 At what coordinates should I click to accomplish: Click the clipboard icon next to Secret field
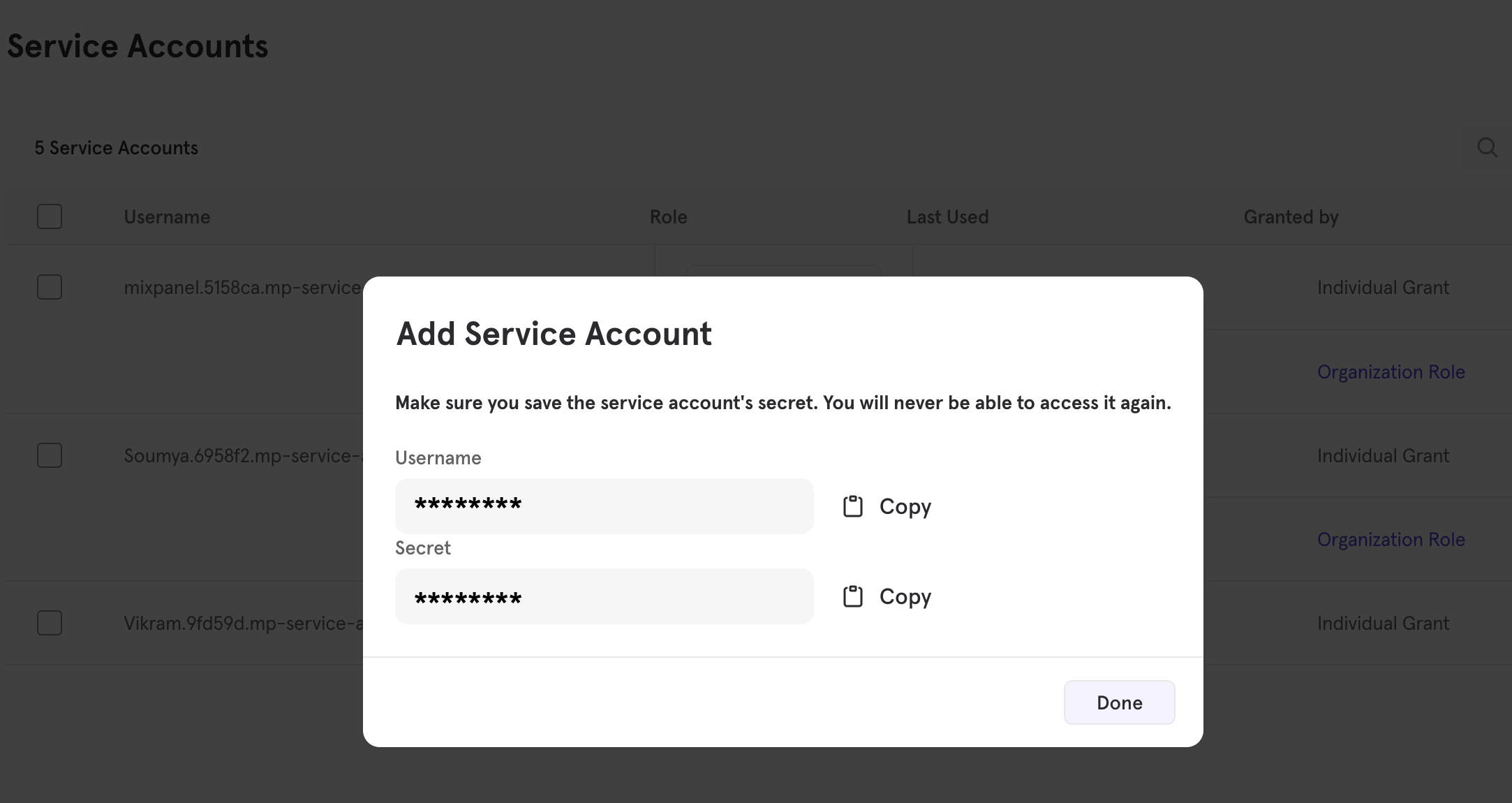[x=853, y=596]
